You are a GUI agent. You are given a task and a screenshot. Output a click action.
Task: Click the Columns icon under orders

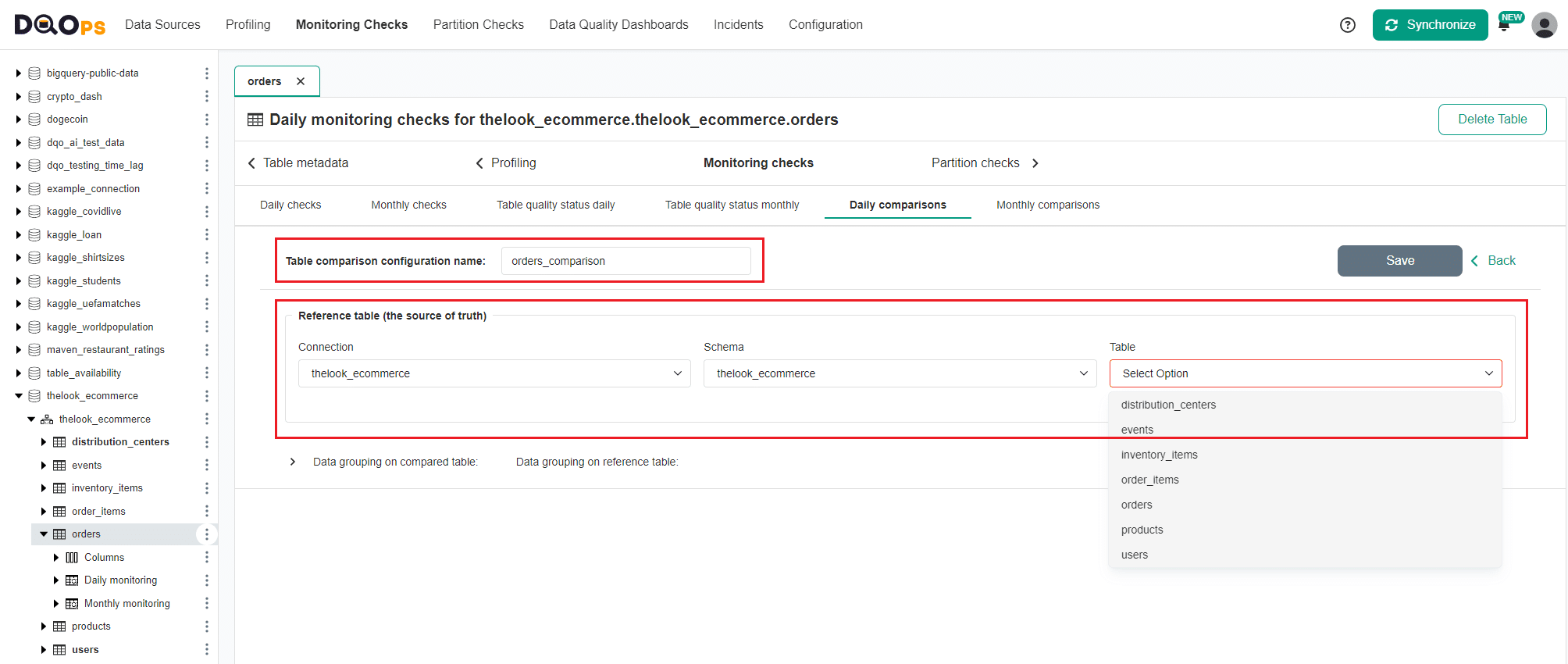click(x=72, y=558)
